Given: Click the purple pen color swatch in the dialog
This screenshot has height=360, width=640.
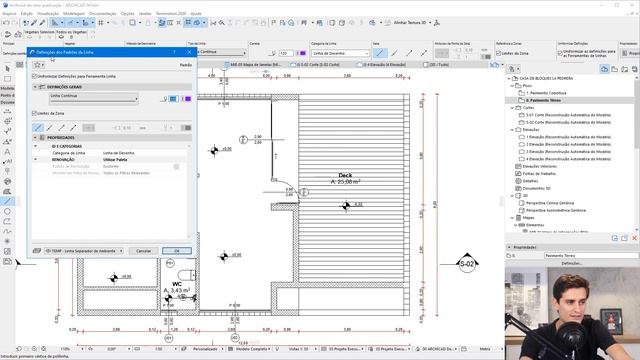Looking at the screenshot, I should tap(188, 99).
